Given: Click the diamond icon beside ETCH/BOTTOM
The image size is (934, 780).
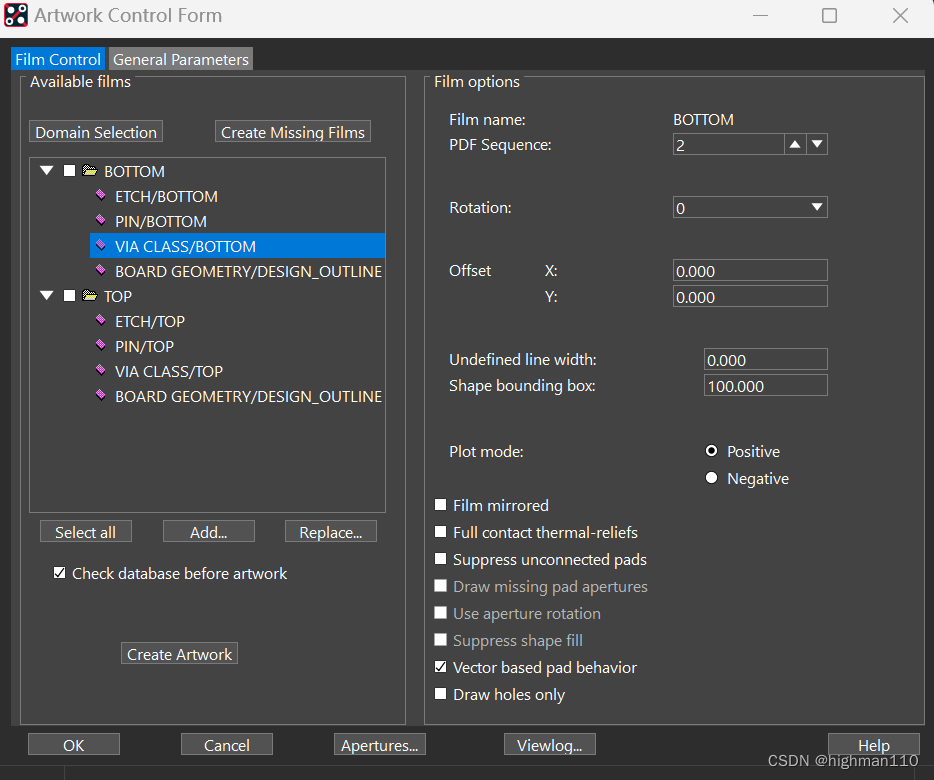Looking at the screenshot, I should pyautogui.click(x=100, y=196).
